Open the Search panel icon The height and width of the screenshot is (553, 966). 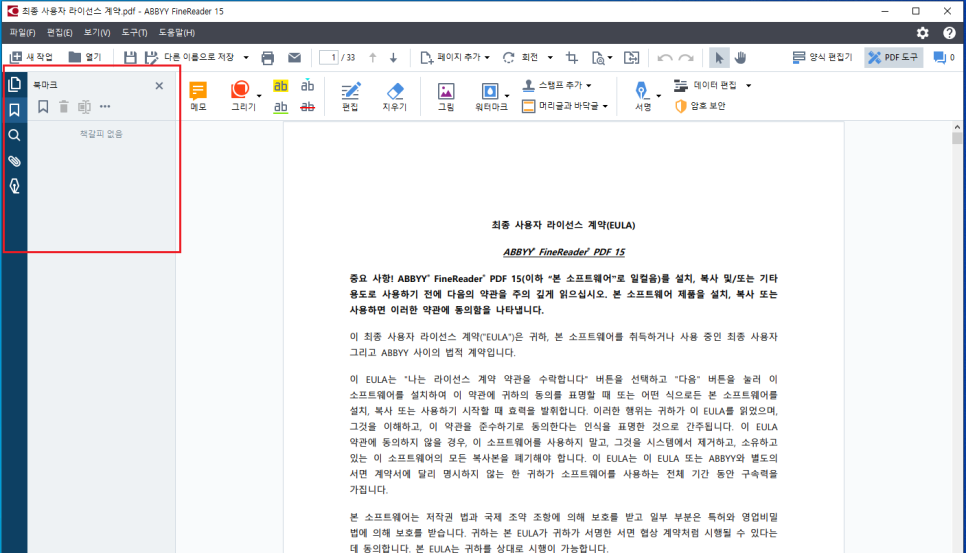tap(14, 135)
